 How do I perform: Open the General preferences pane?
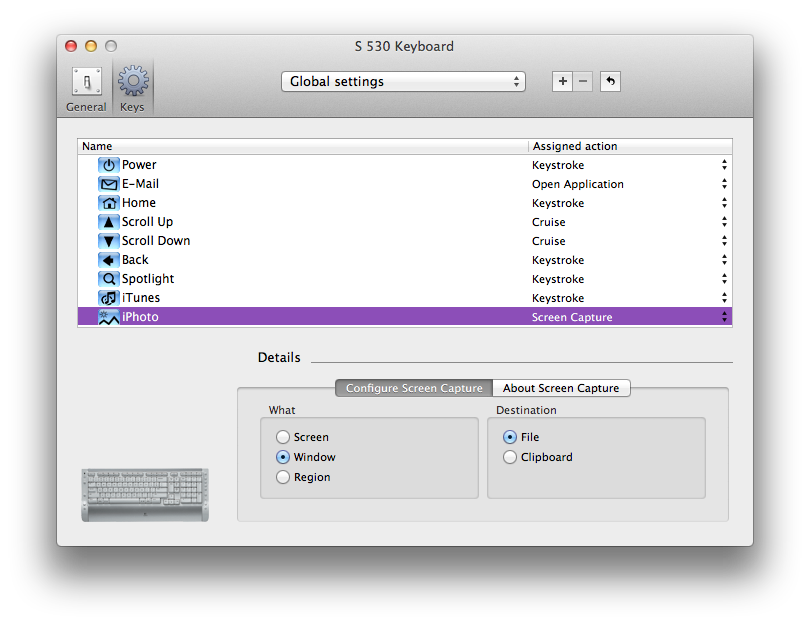click(x=86, y=89)
